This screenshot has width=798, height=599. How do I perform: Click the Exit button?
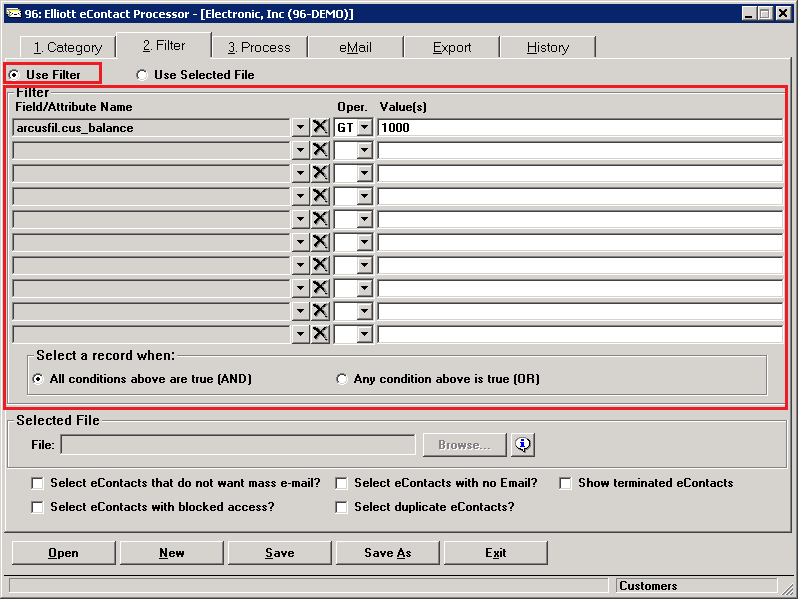[x=496, y=553]
